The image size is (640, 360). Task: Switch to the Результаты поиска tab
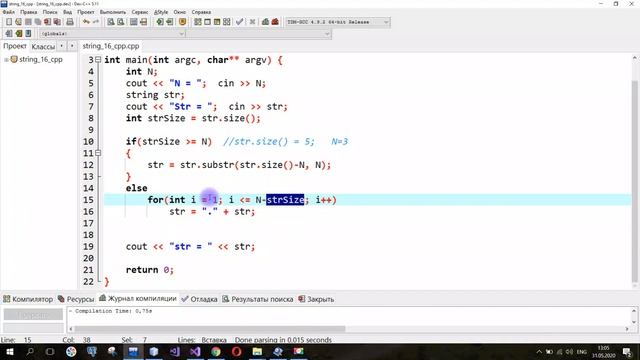pyautogui.click(x=258, y=299)
